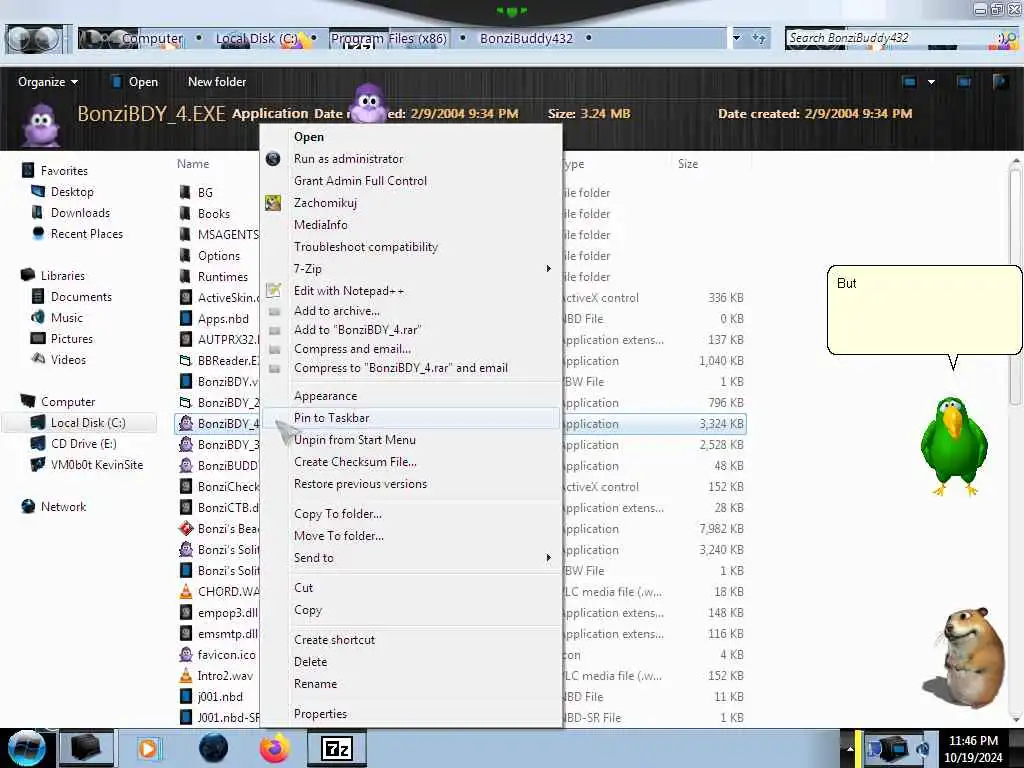This screenshot has height=768, width=1024.
Task: Open the view options dropdown arrow
Action: (x=931, y=82)
